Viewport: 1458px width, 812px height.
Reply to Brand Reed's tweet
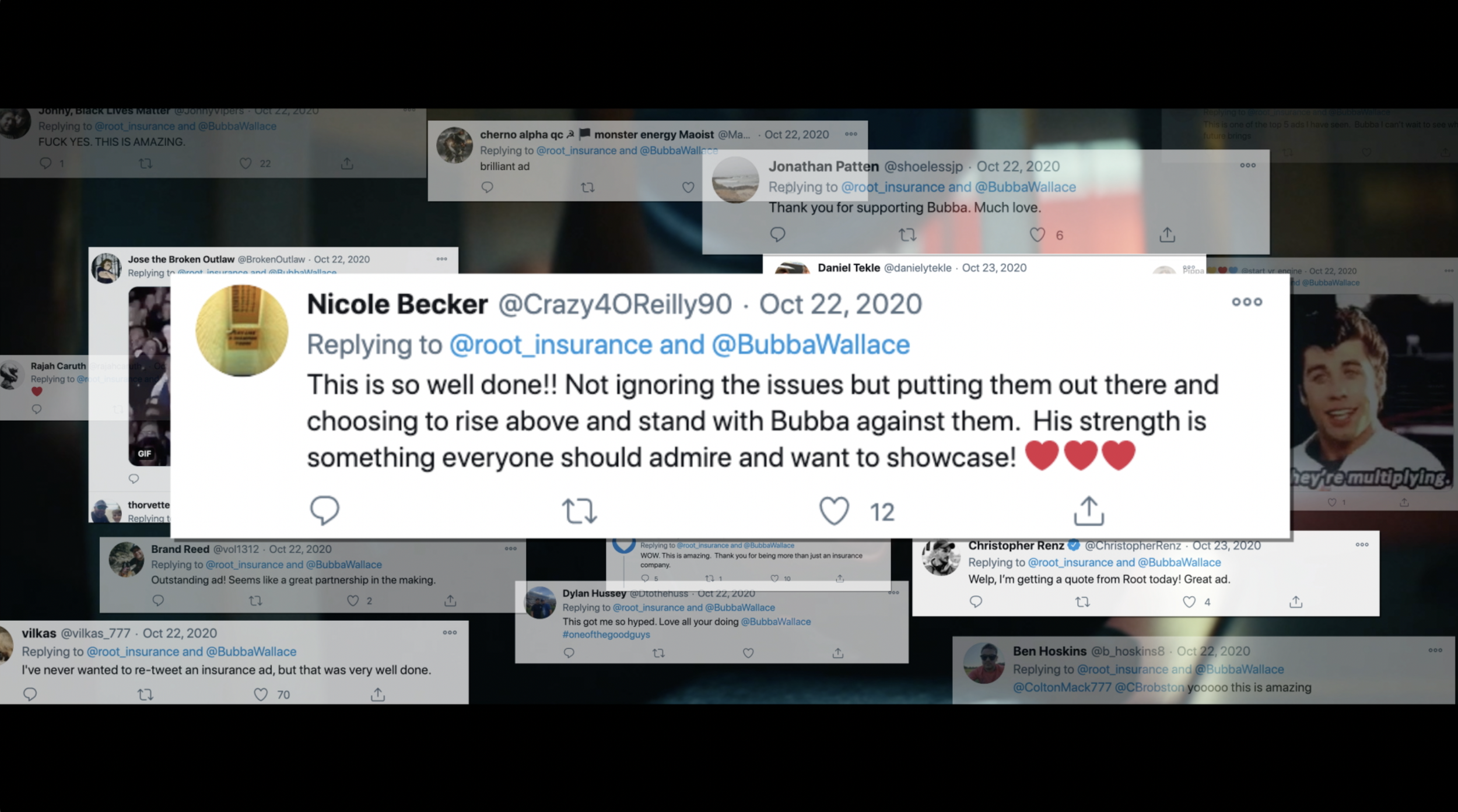click(x=158, y=600)
